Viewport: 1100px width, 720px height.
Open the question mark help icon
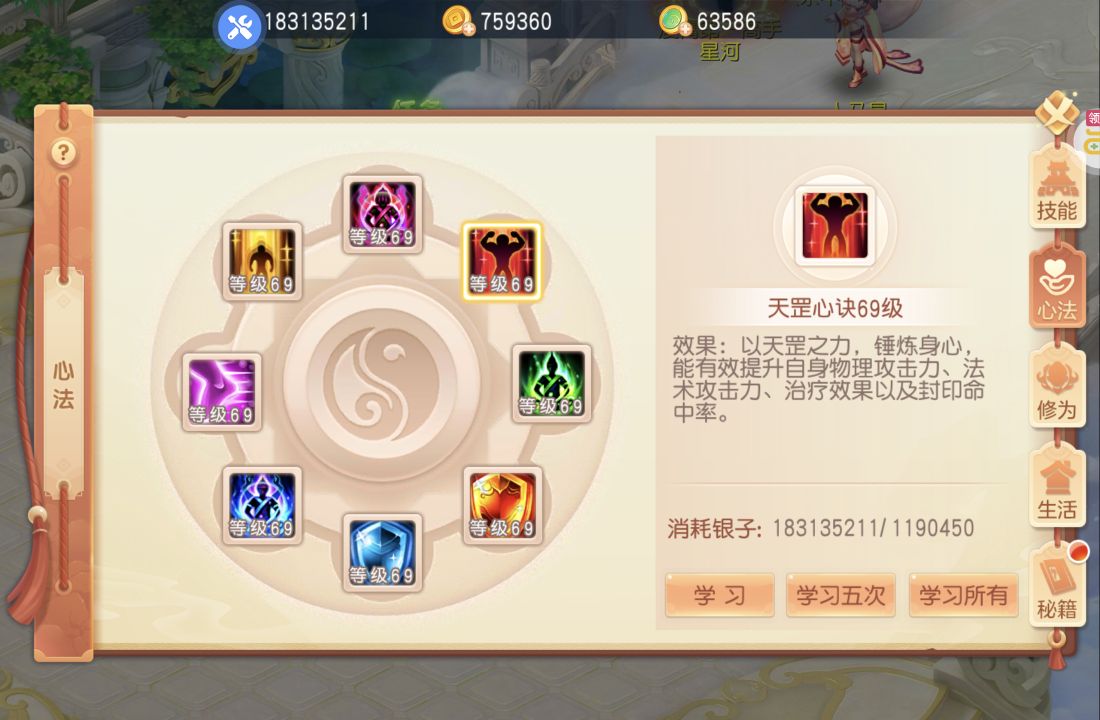coord(63,152)
